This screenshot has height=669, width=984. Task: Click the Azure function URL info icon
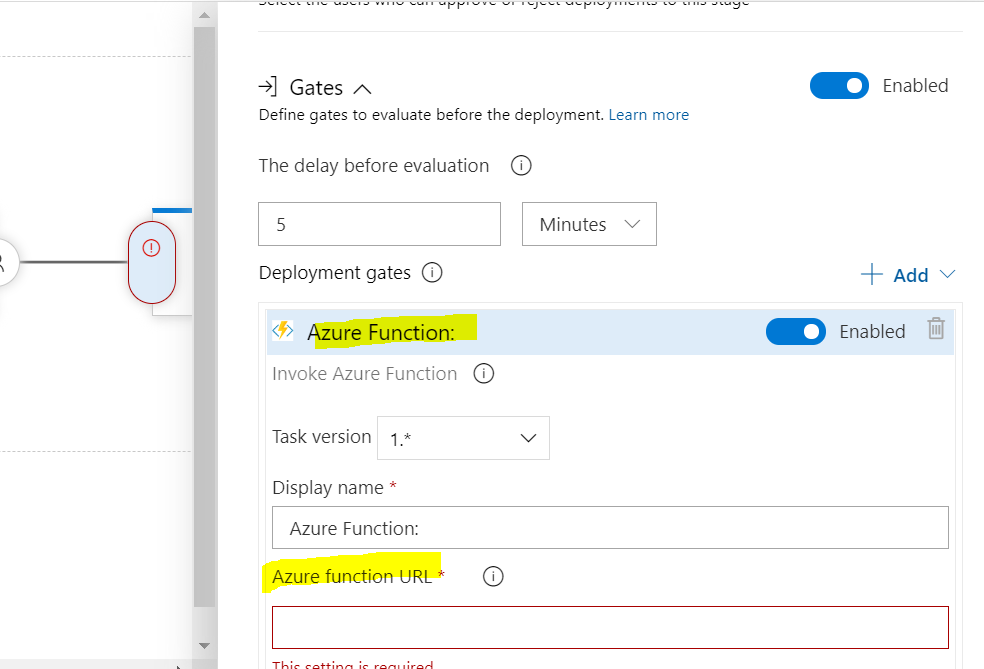tap(492, 576)
